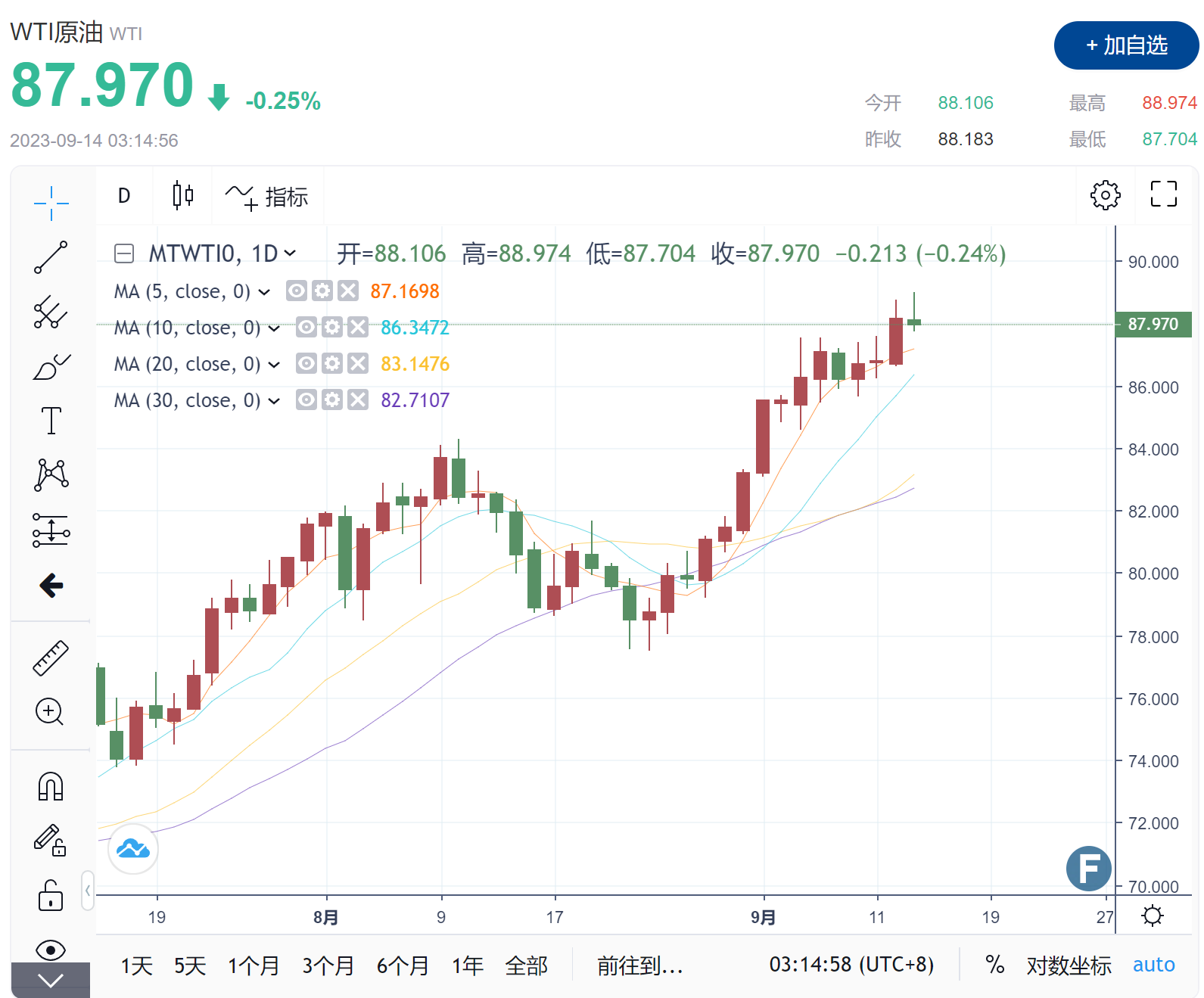
Task: Select the text annotation tool
Action: pos(51,421)
